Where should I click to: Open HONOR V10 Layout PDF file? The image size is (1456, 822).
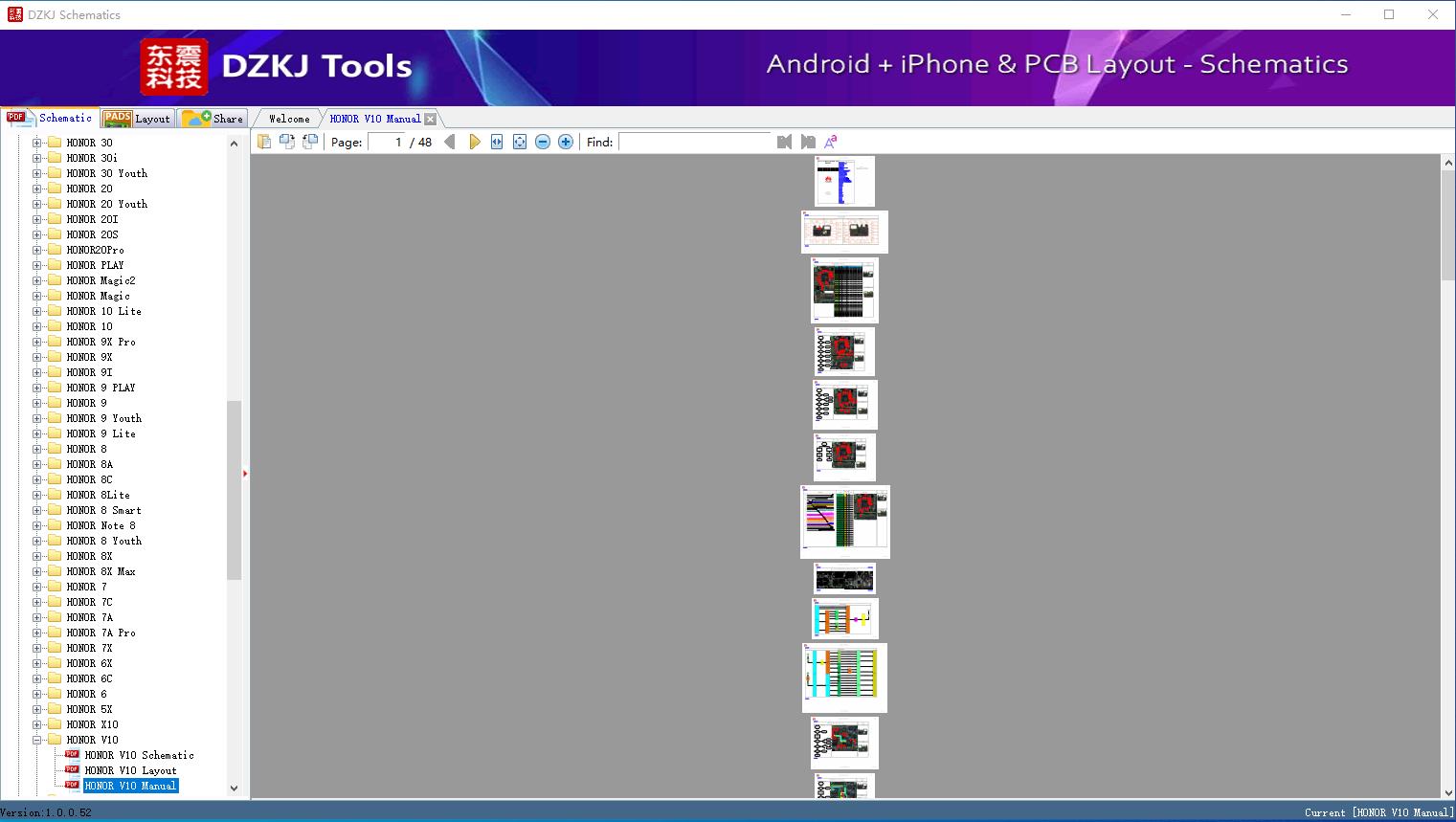[x=130, y=770]
